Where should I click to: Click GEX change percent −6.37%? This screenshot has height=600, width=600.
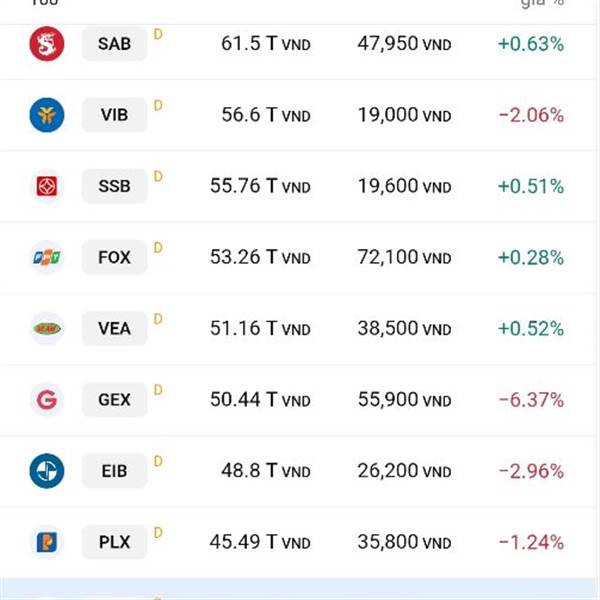click(531, 400)
